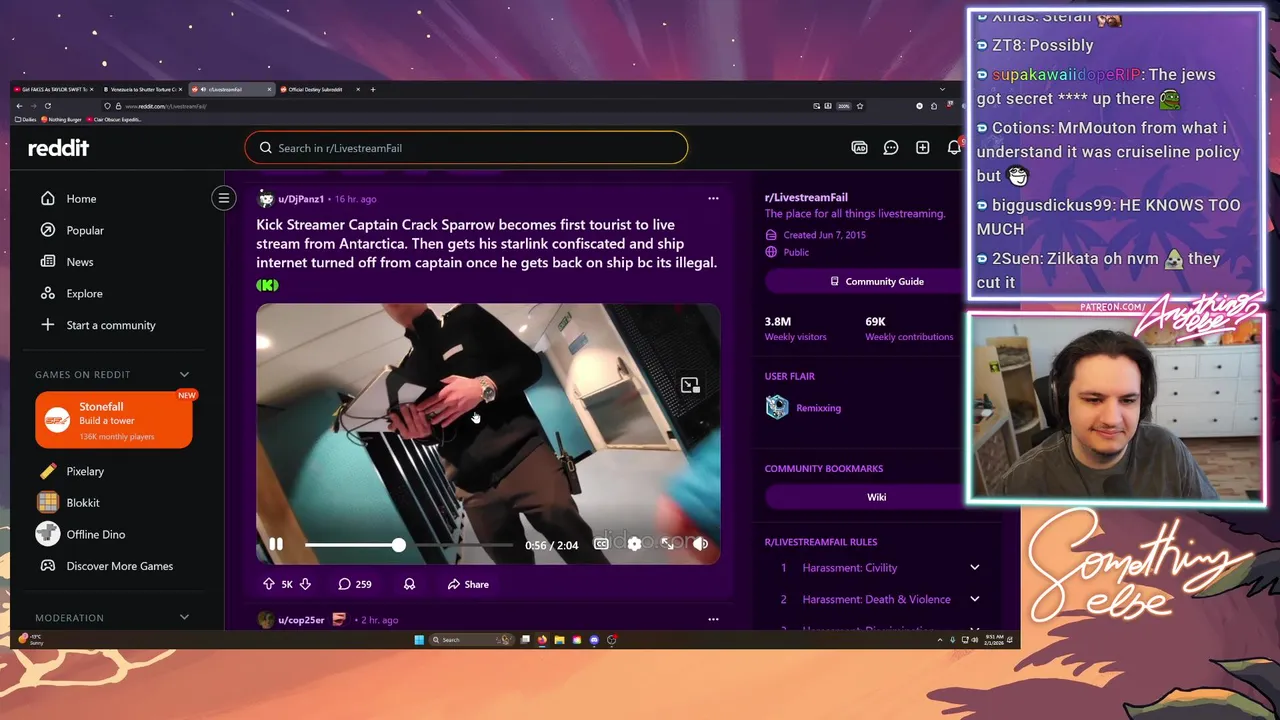1280x720 pixels.
Task: Mute the video volume
Action: point(700,544)
